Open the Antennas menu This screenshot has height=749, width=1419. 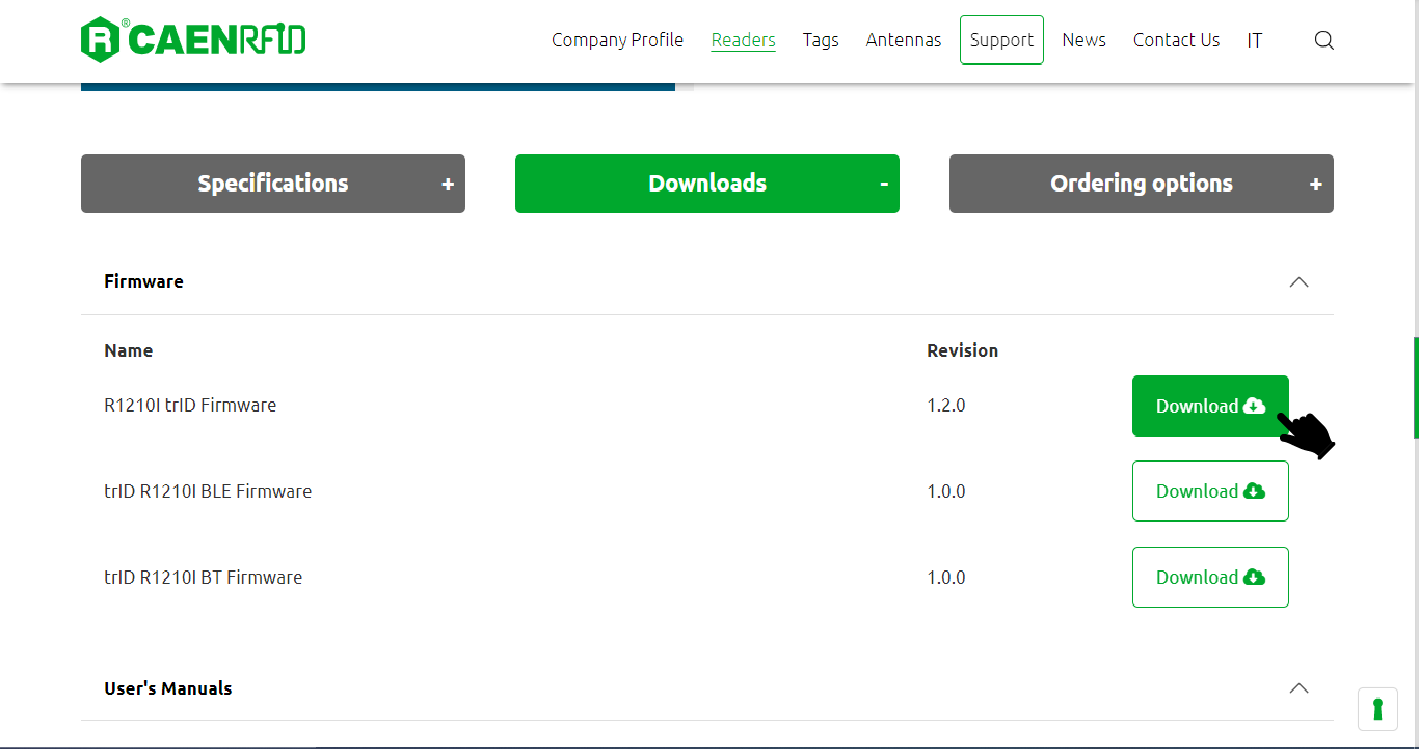pyautogui.click(x=903, y=40)
